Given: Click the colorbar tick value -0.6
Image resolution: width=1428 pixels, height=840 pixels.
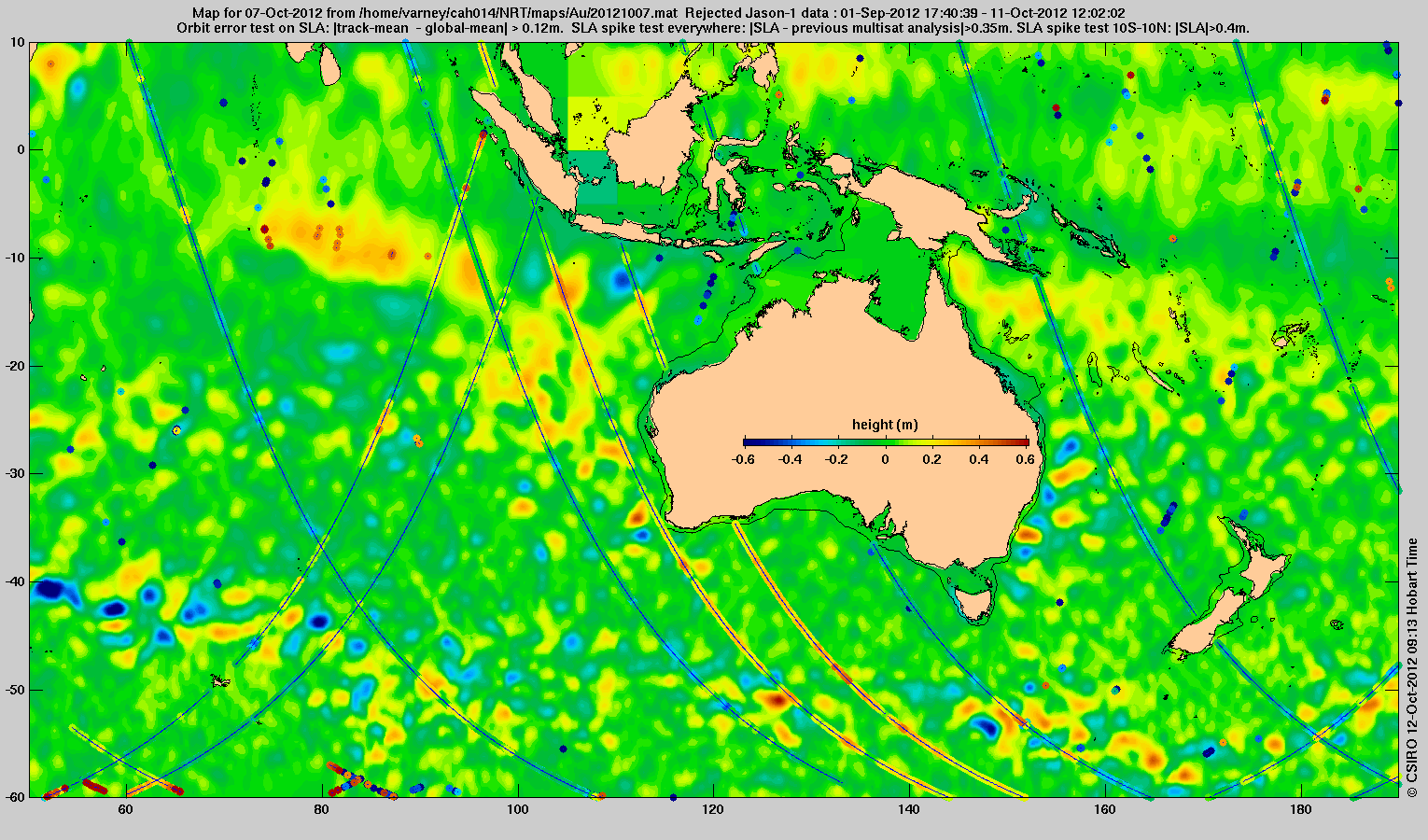Looking at the screenshot, I should pyautogui.click(x=743, y=459).
